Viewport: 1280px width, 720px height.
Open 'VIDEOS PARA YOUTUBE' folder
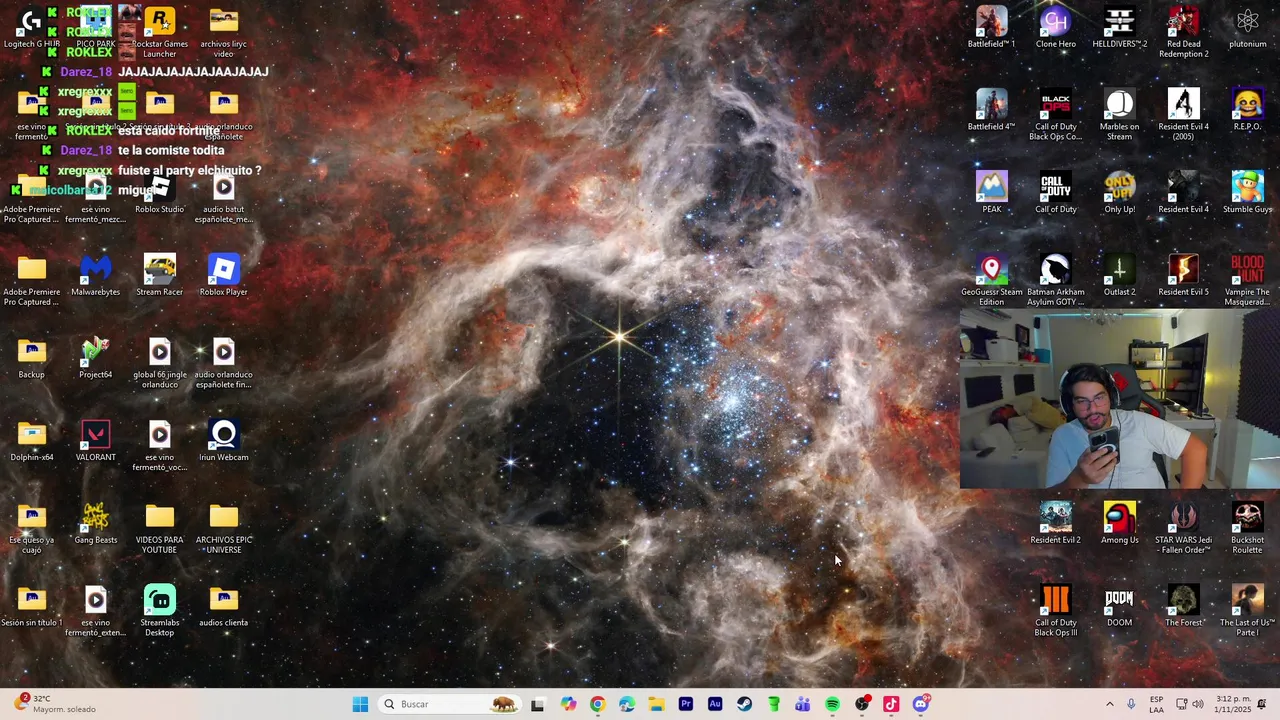(x=160, y=530)
